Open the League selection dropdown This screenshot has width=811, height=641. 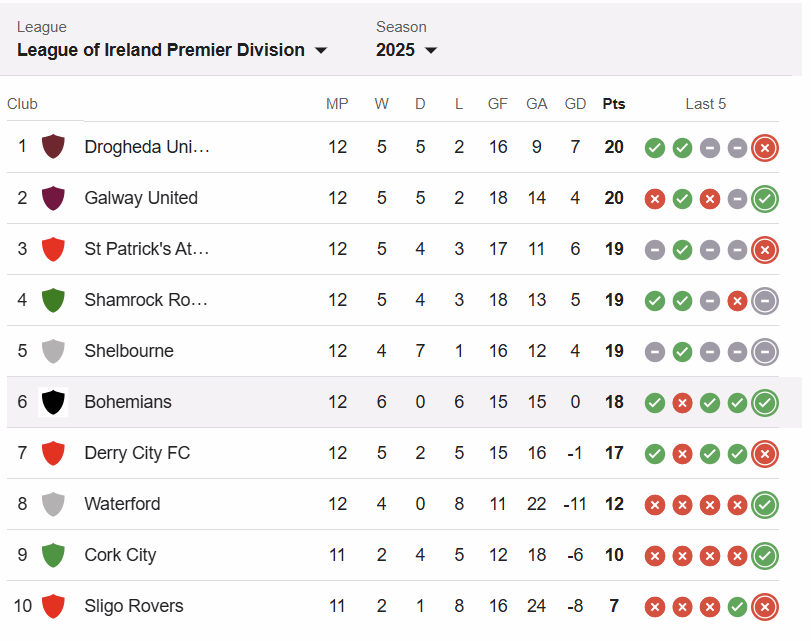(172, 50)
